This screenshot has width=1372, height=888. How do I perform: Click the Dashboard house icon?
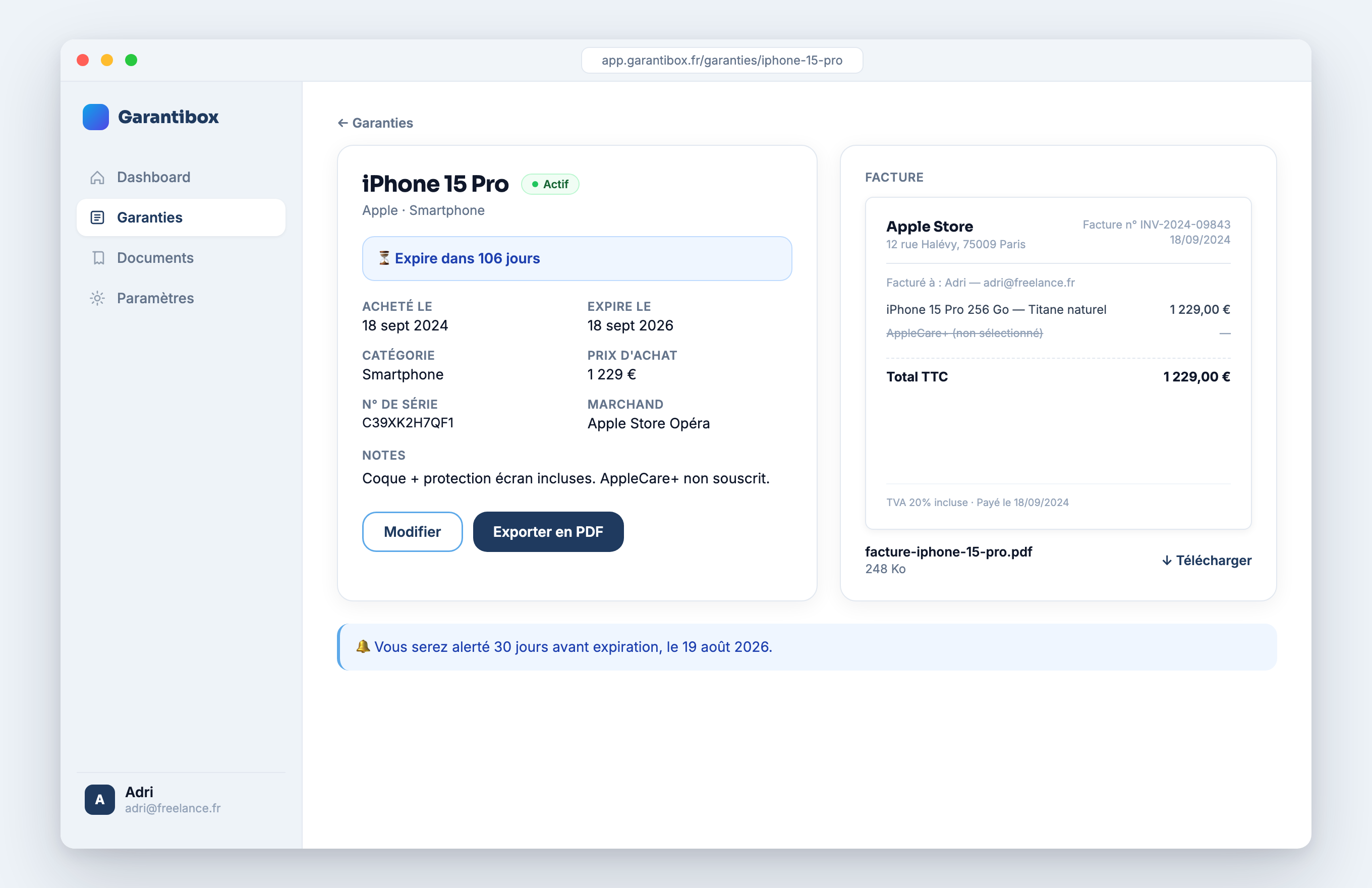coord(97,178)
